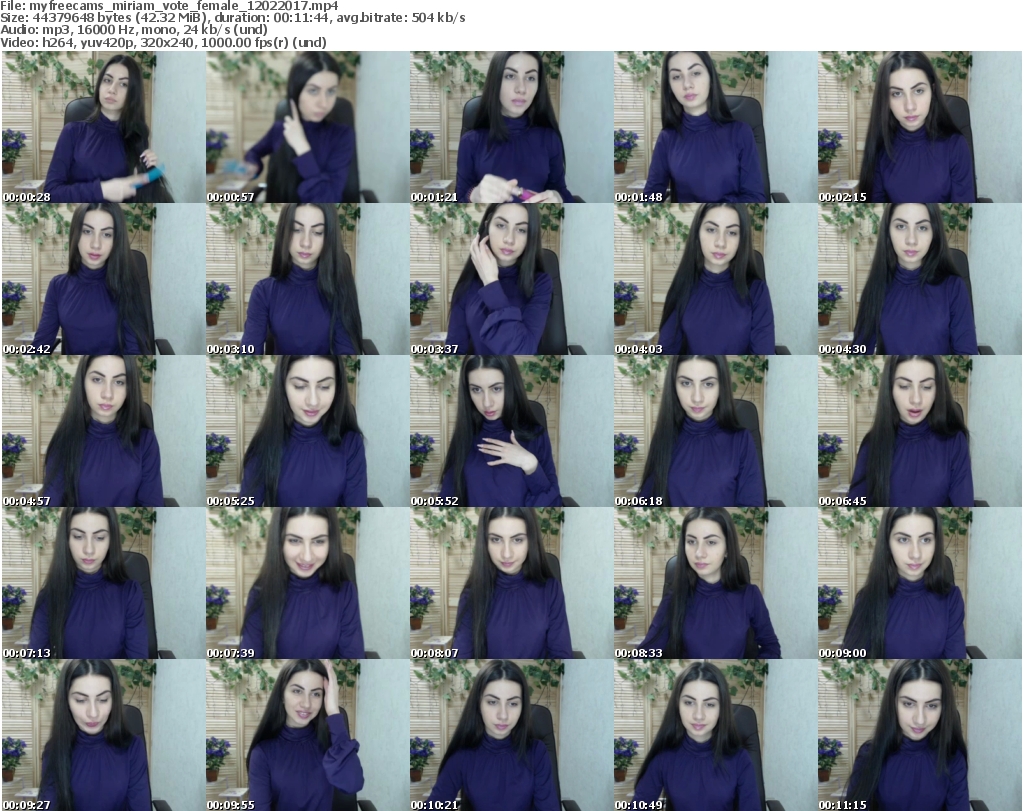The image size is (1024, 811).
Task: Select the thumbnail frame at 00:05:52
Action: [x=511, y=431]
